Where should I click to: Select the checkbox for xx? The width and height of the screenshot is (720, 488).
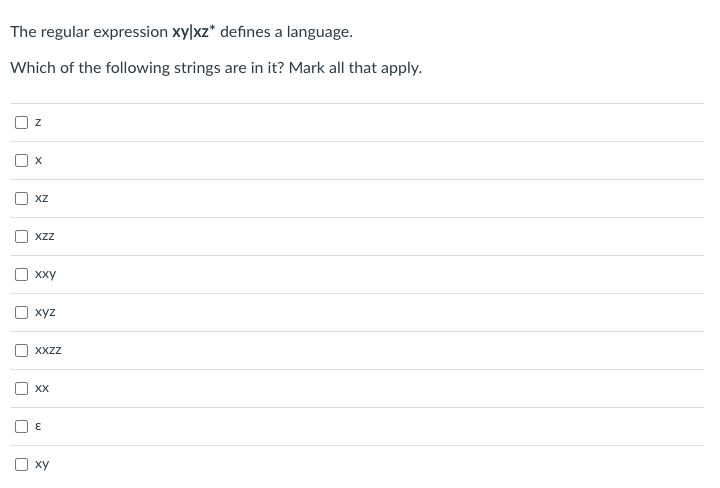(x=21, y=389)
